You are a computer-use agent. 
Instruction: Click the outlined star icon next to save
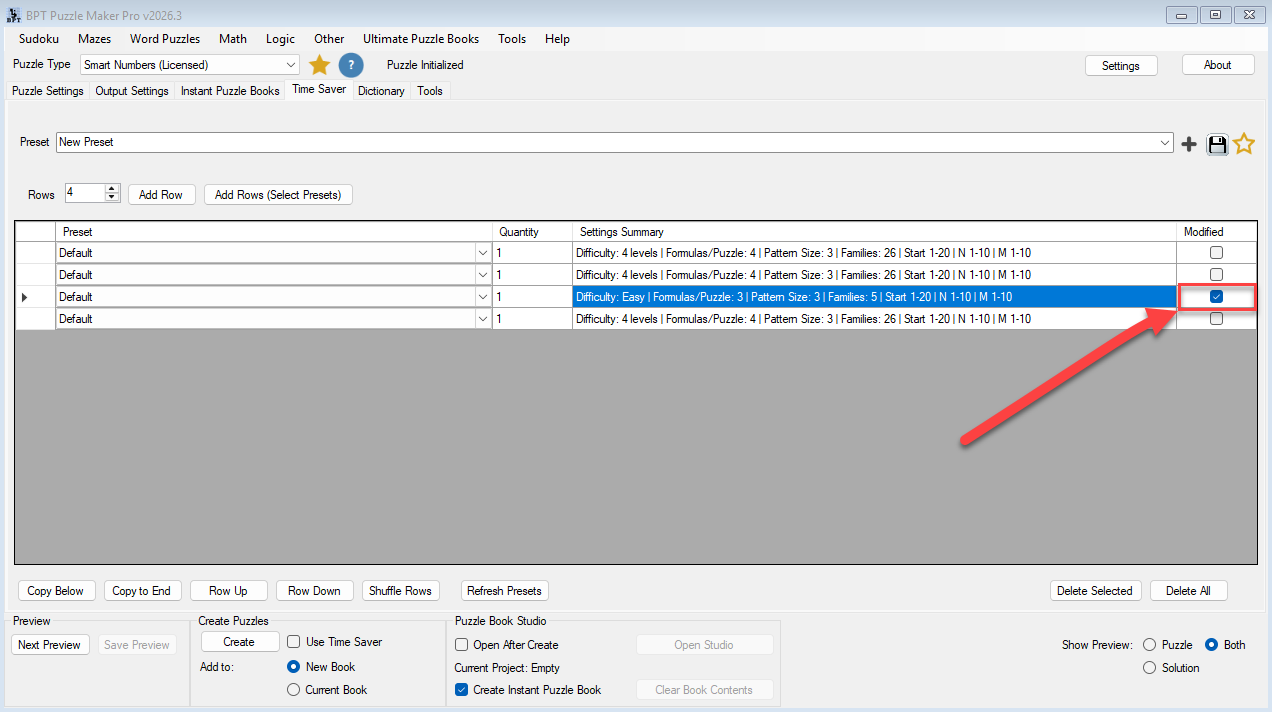pos(1244,144)
